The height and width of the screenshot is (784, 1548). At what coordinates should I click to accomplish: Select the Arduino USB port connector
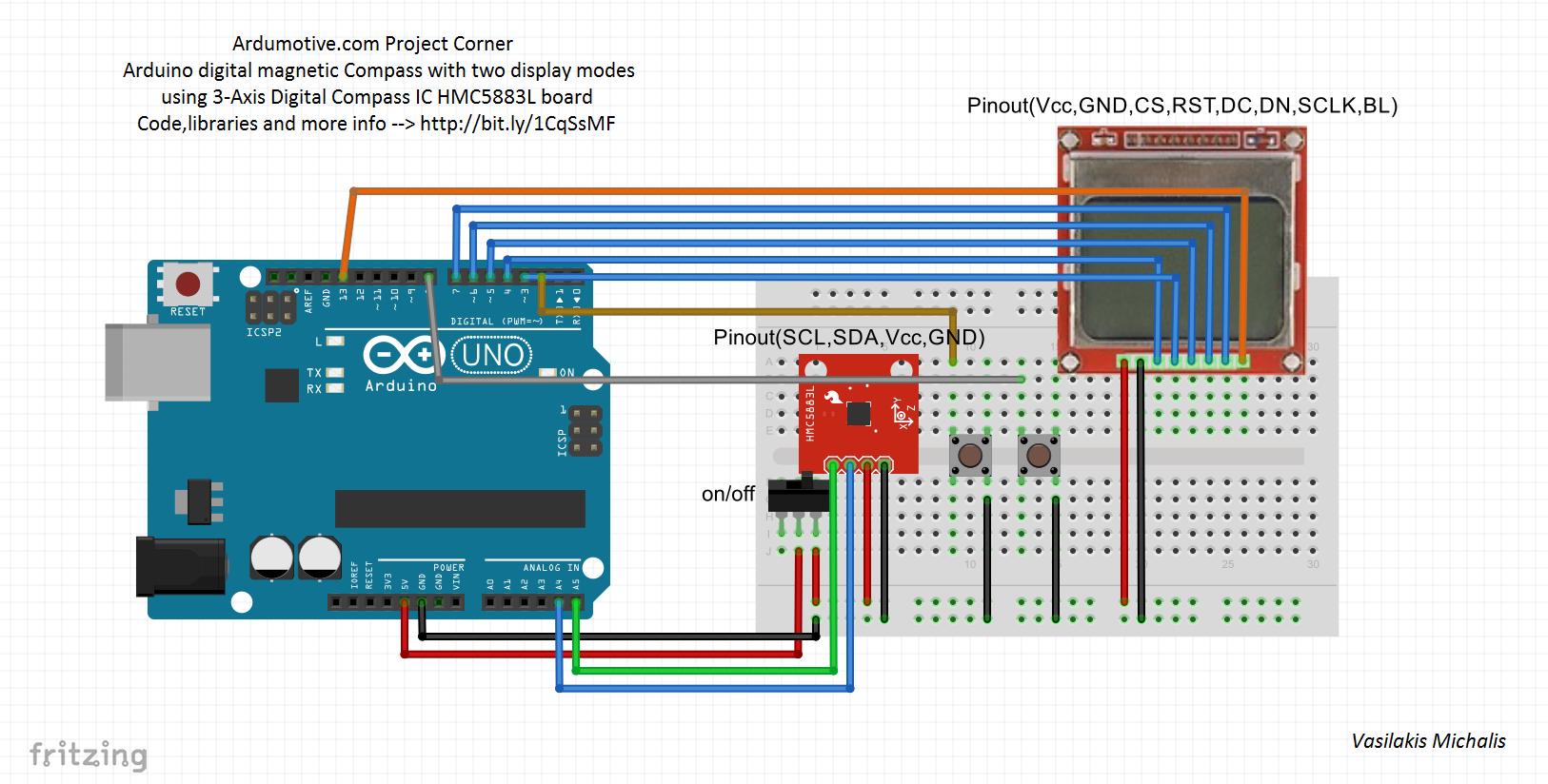tap(157, 363)
